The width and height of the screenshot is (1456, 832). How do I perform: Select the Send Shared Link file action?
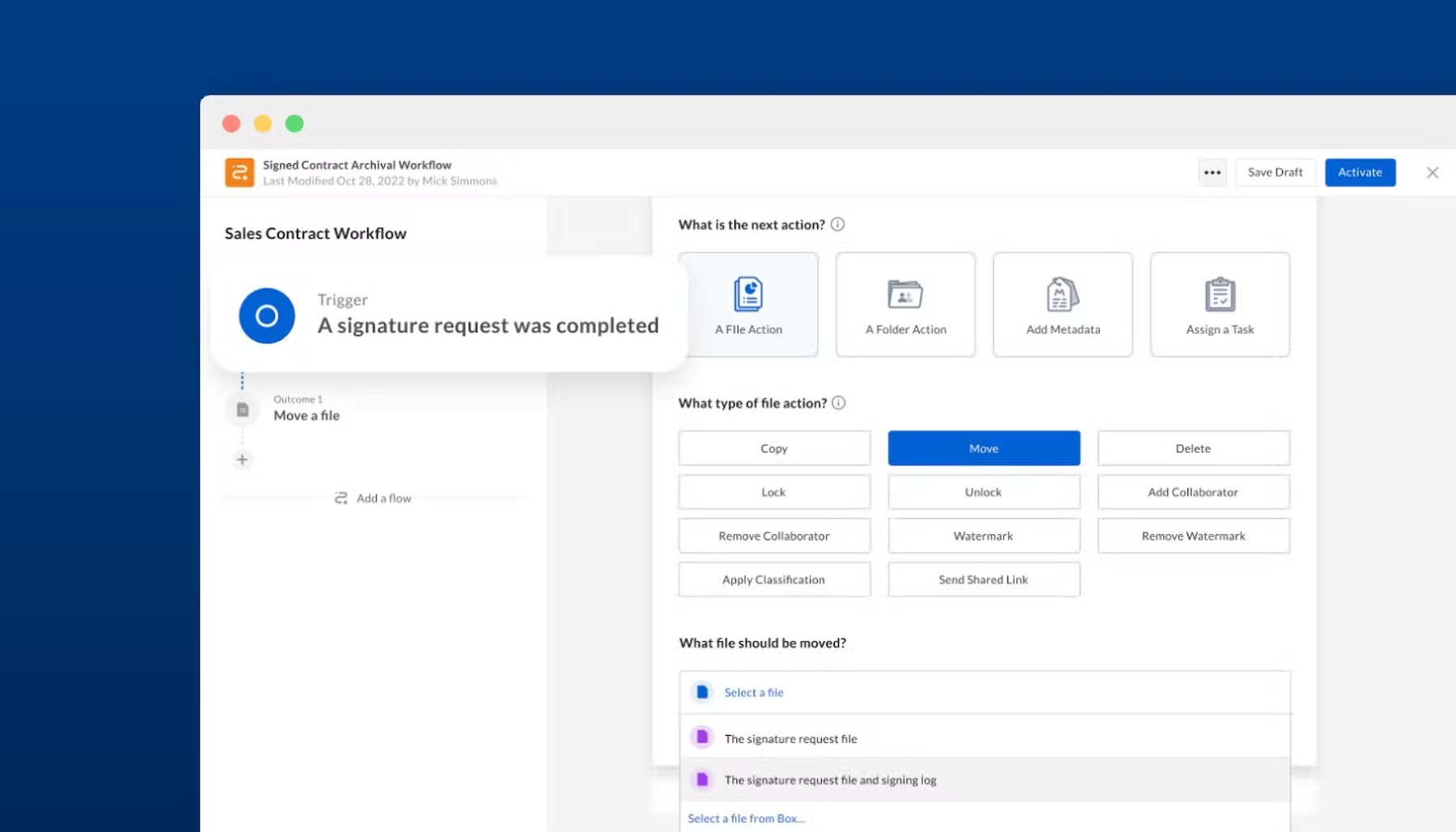pos(984,579)
